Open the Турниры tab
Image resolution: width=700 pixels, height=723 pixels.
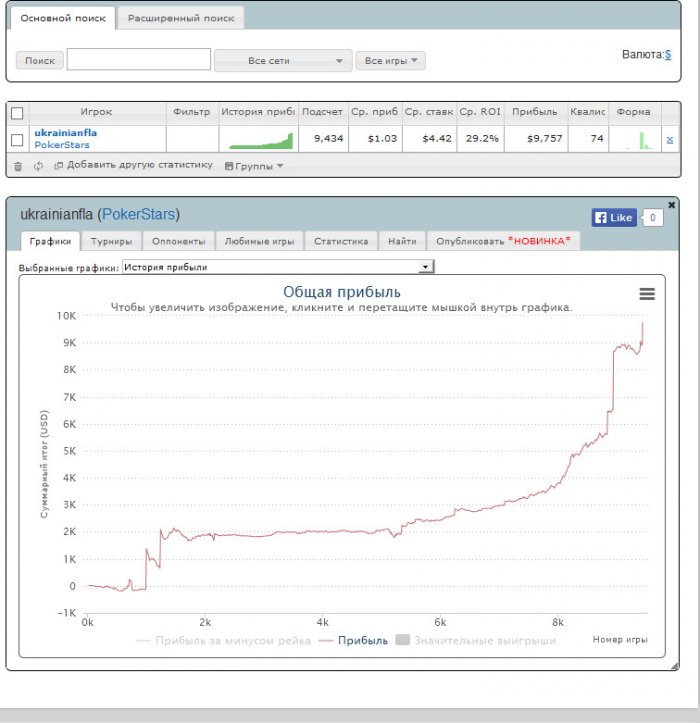click(111, 241)
